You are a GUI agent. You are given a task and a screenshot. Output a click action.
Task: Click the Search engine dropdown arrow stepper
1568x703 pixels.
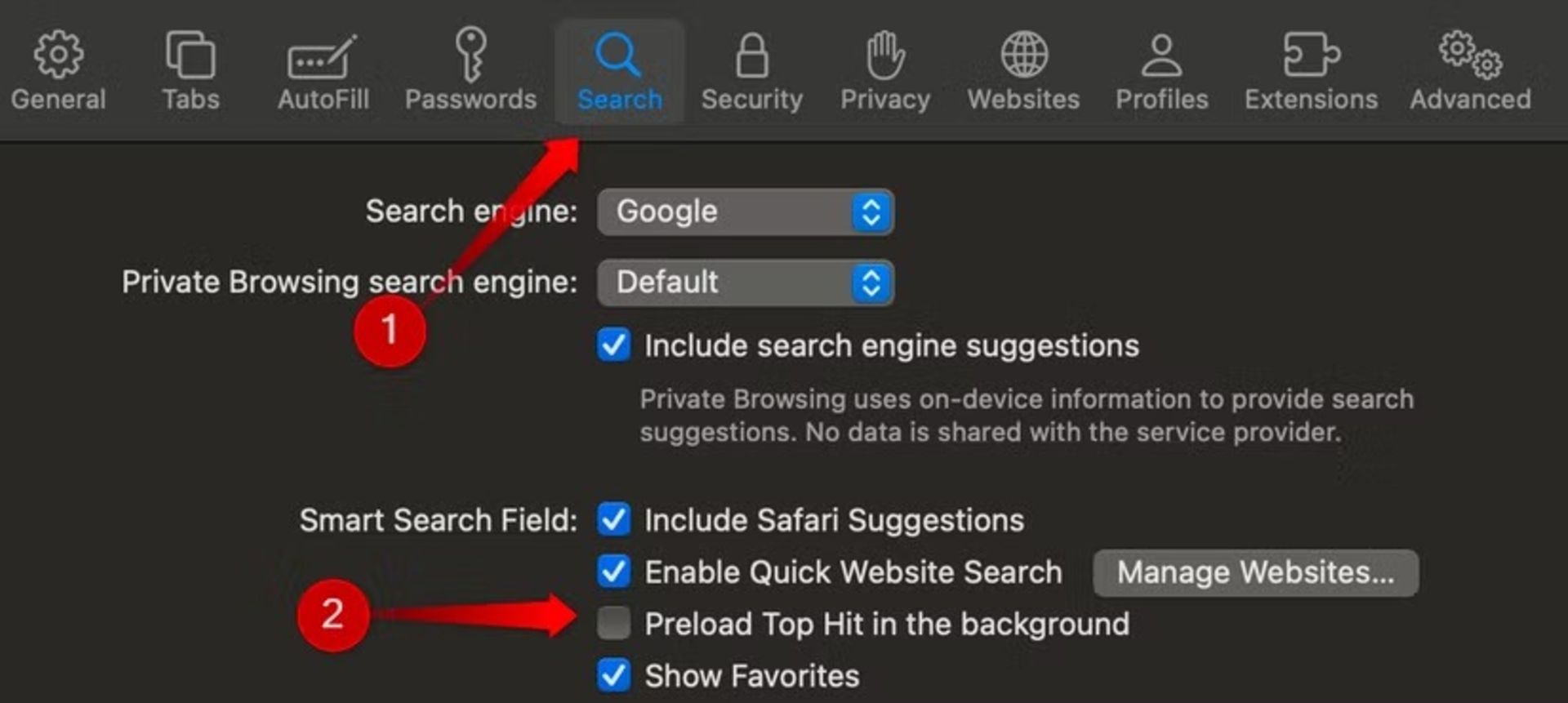pos(871,212)
